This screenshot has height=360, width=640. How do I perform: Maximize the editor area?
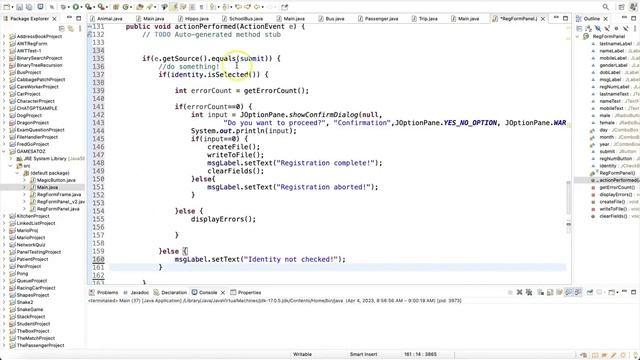565,18
